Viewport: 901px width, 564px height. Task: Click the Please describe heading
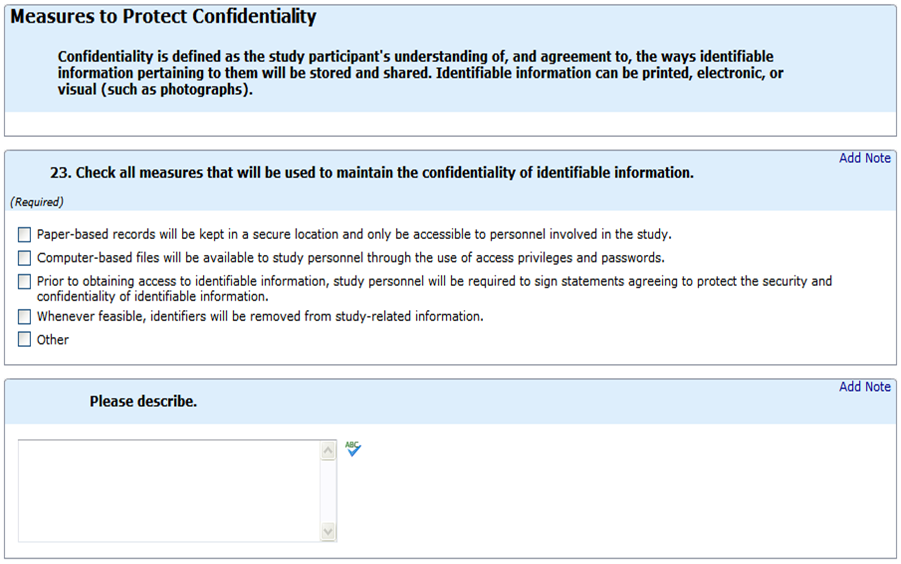pos(143,402)
